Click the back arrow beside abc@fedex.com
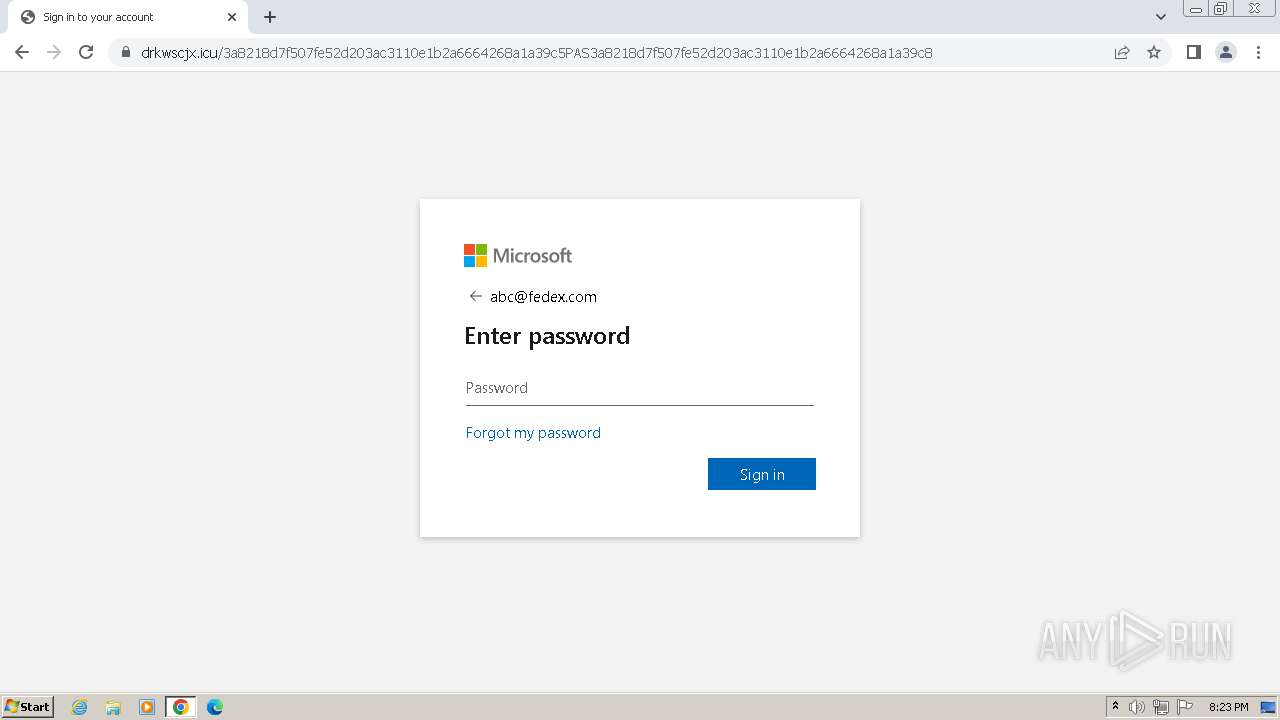 475,296
